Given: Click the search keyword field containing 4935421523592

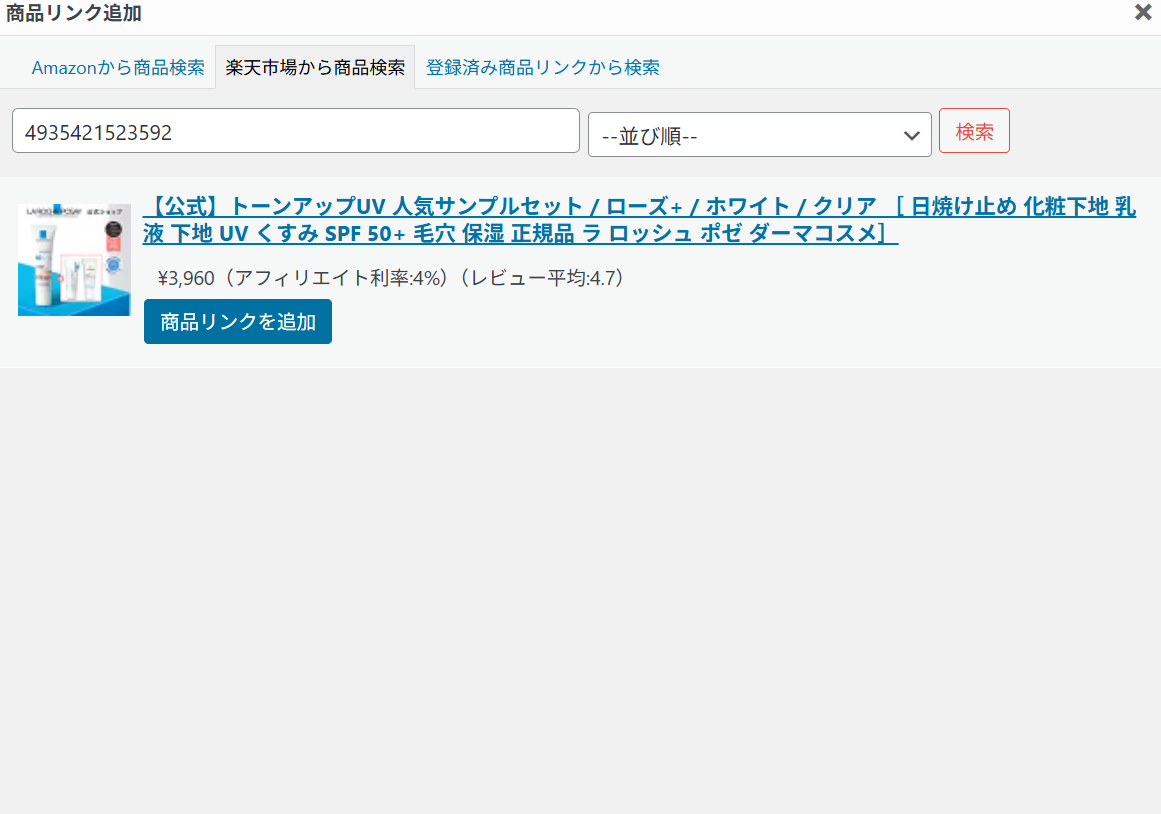Looking at the screenshot, I should tap(295, 131).
